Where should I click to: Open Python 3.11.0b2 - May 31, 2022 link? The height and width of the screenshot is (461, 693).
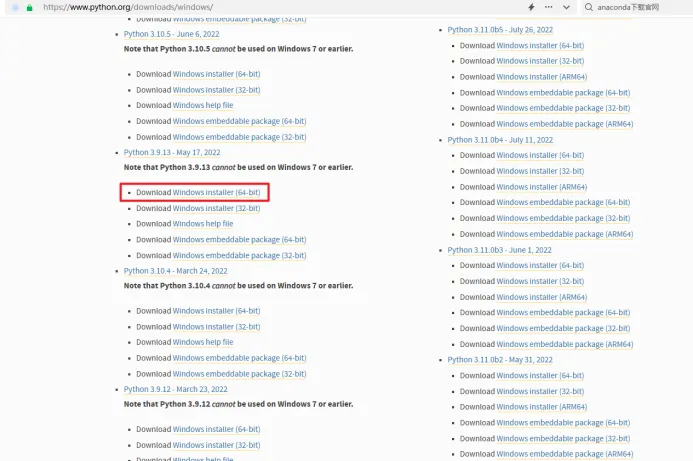point(500,360)
